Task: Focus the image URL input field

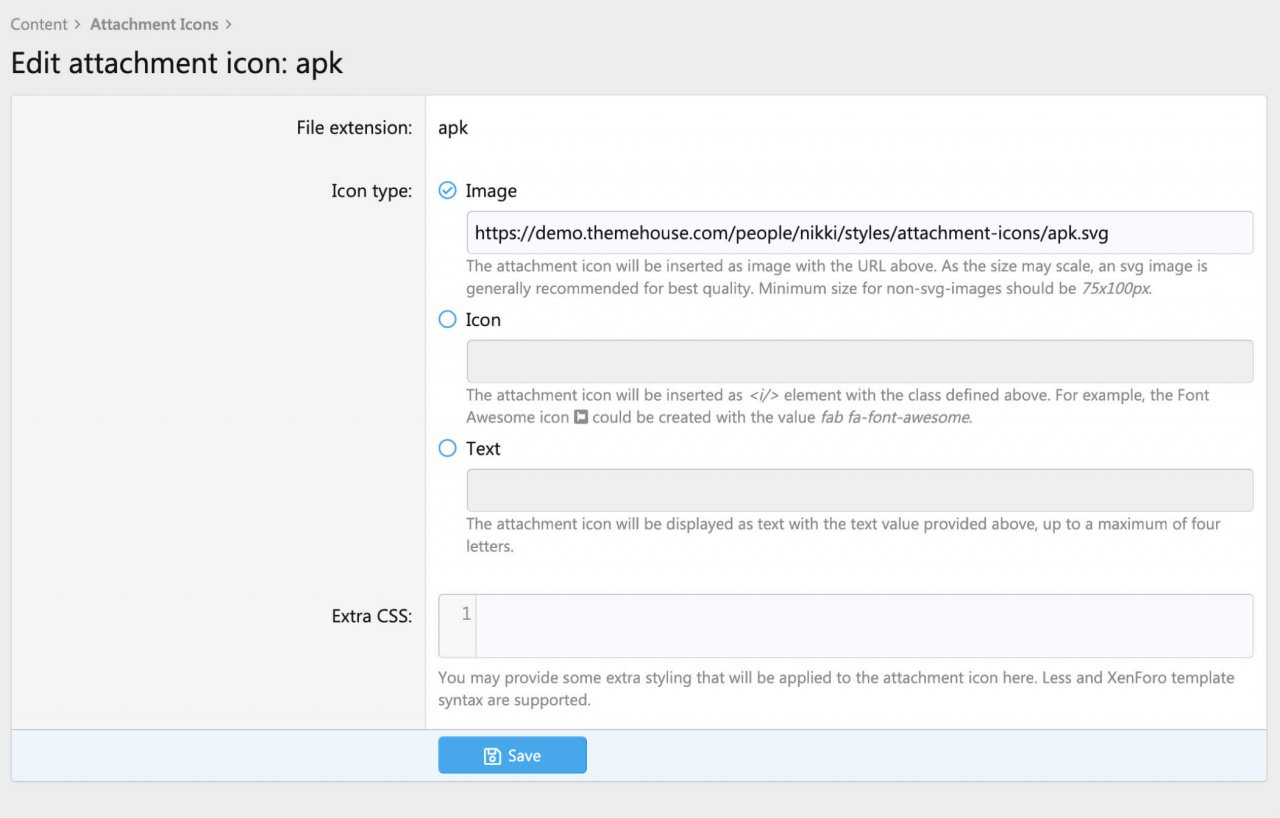Action: [859, 233]
